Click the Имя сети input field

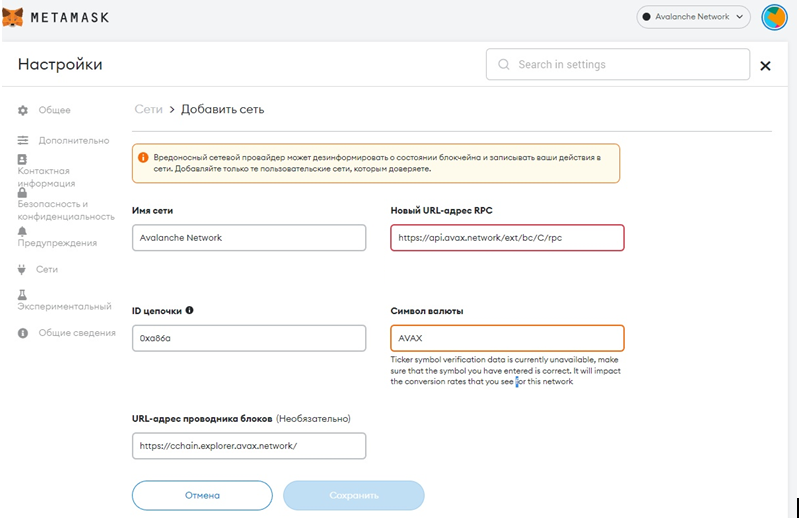tap(249, 238)
